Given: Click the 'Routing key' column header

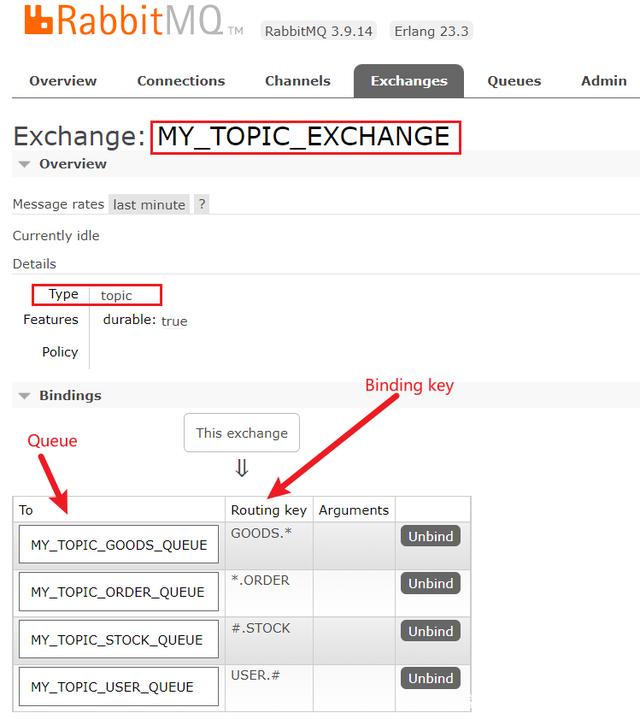Looking at the screenshot, I should click(x=269, y=510).
